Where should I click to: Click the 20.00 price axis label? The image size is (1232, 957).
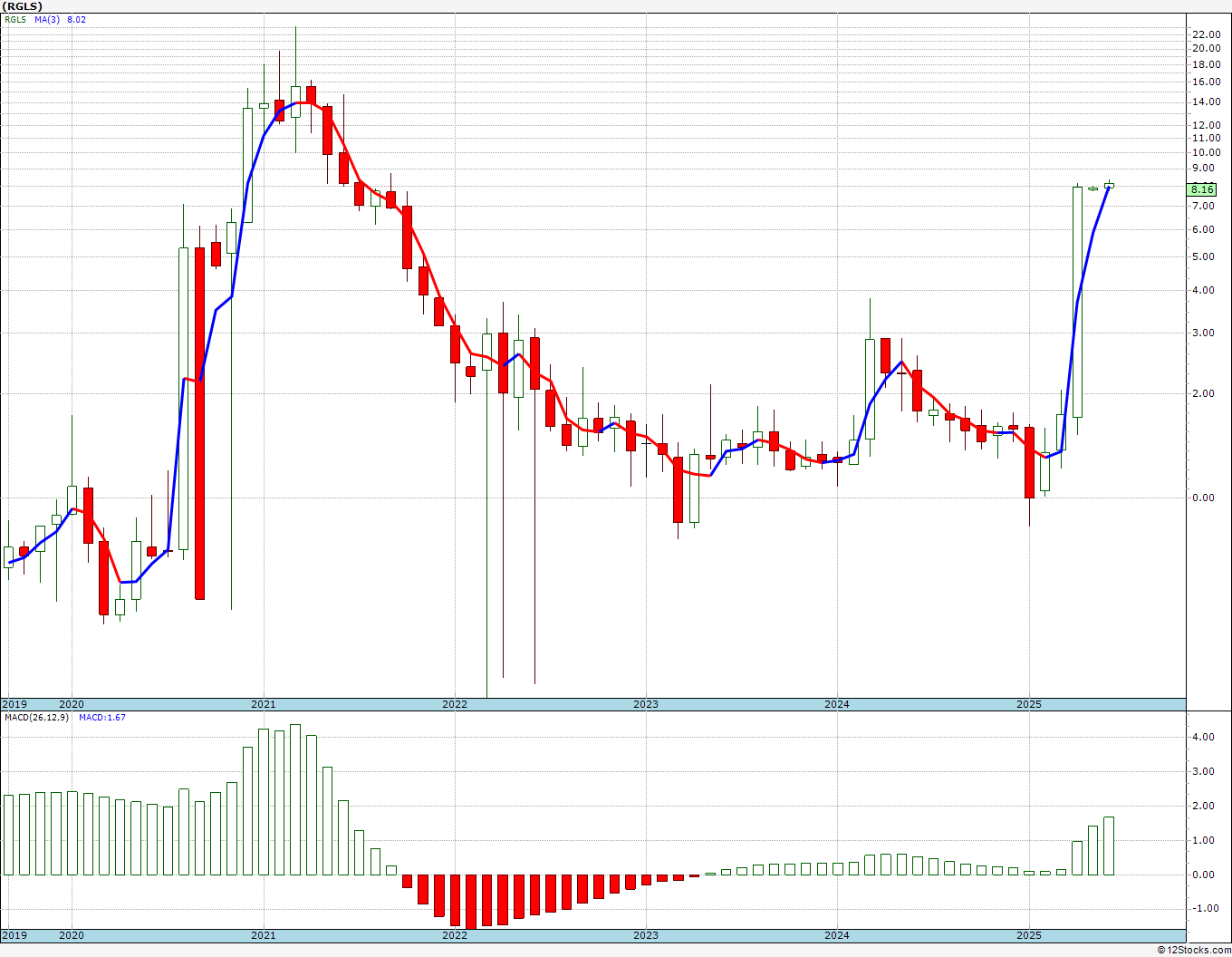tap(1206, 48)
